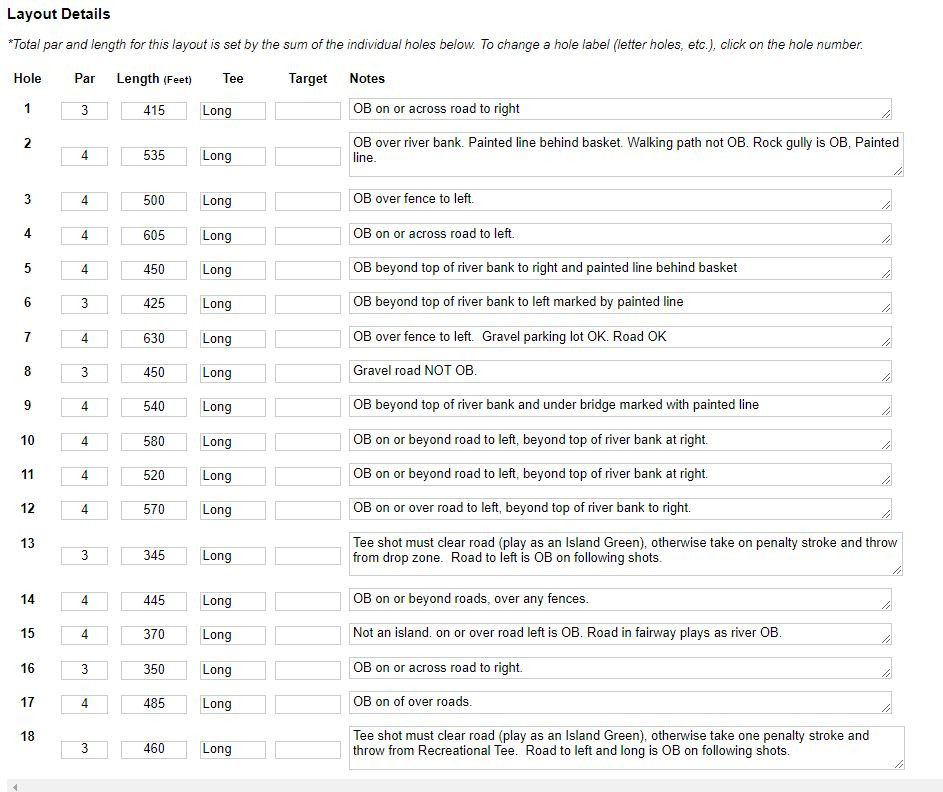Screen dimensions: 943x792
Task: Click Notes box for hole 8 gravel road
Action: click(617, 371)
